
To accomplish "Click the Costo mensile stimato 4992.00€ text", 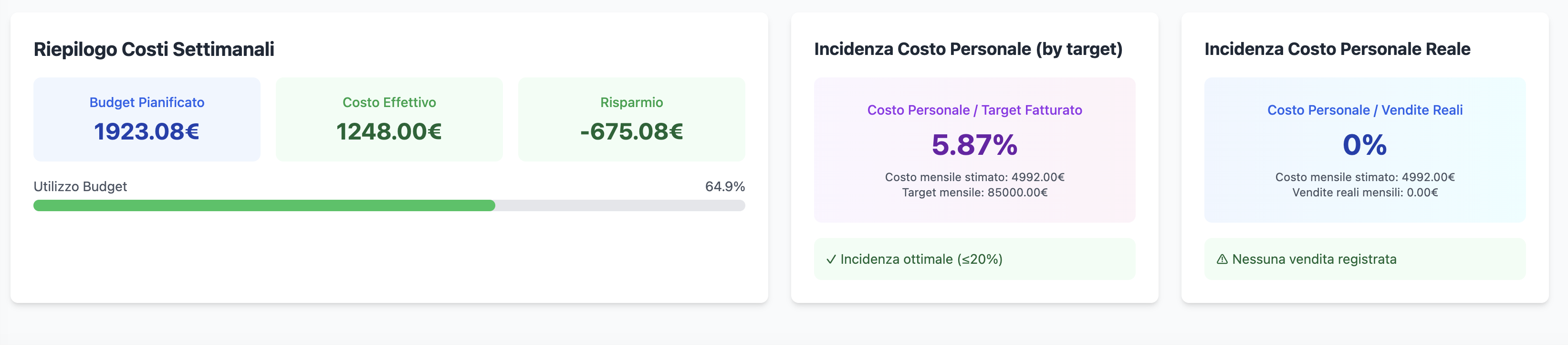I will coord(974,178).
